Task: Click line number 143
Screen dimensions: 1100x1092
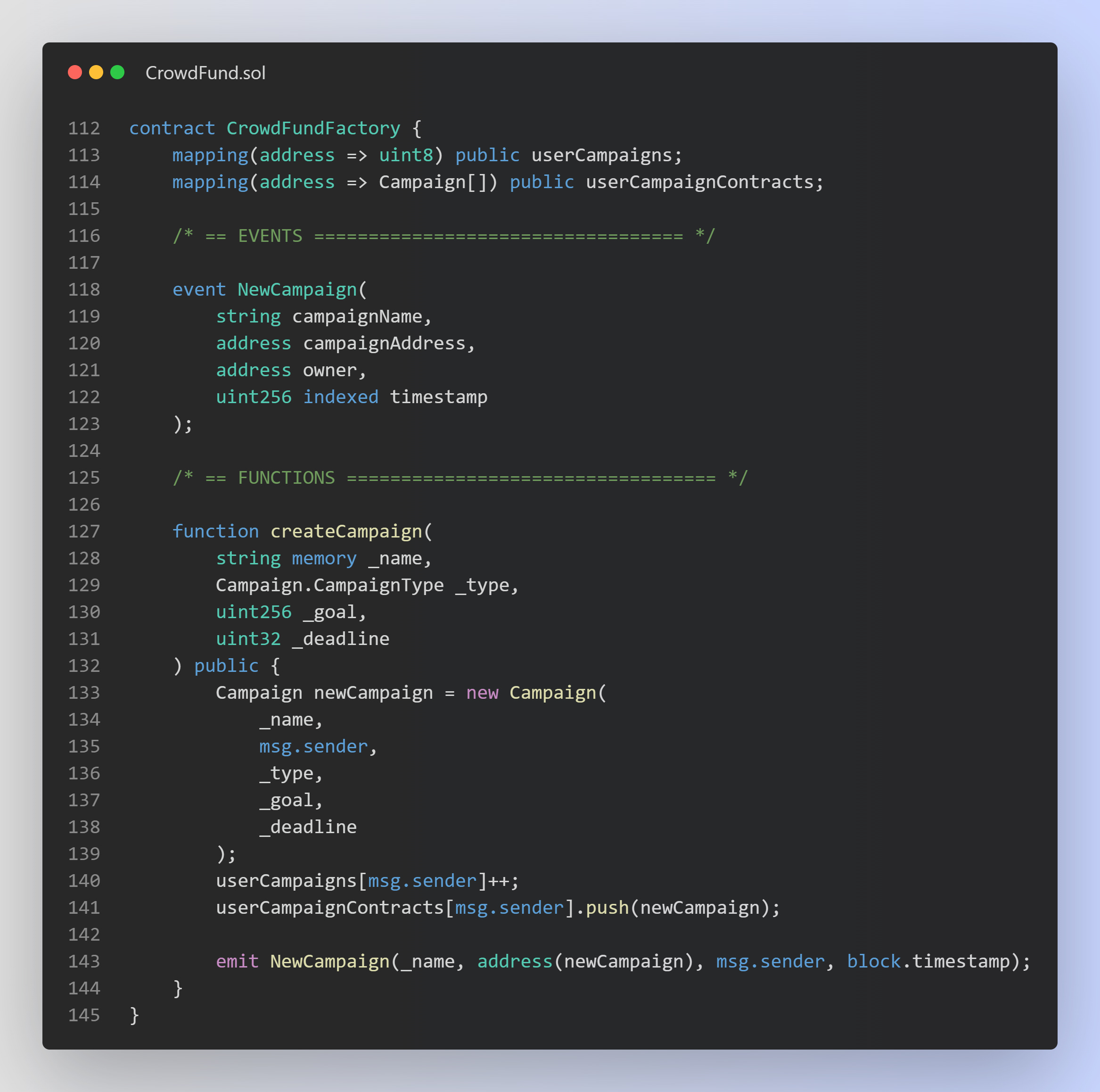Action: tap(84, 961)
